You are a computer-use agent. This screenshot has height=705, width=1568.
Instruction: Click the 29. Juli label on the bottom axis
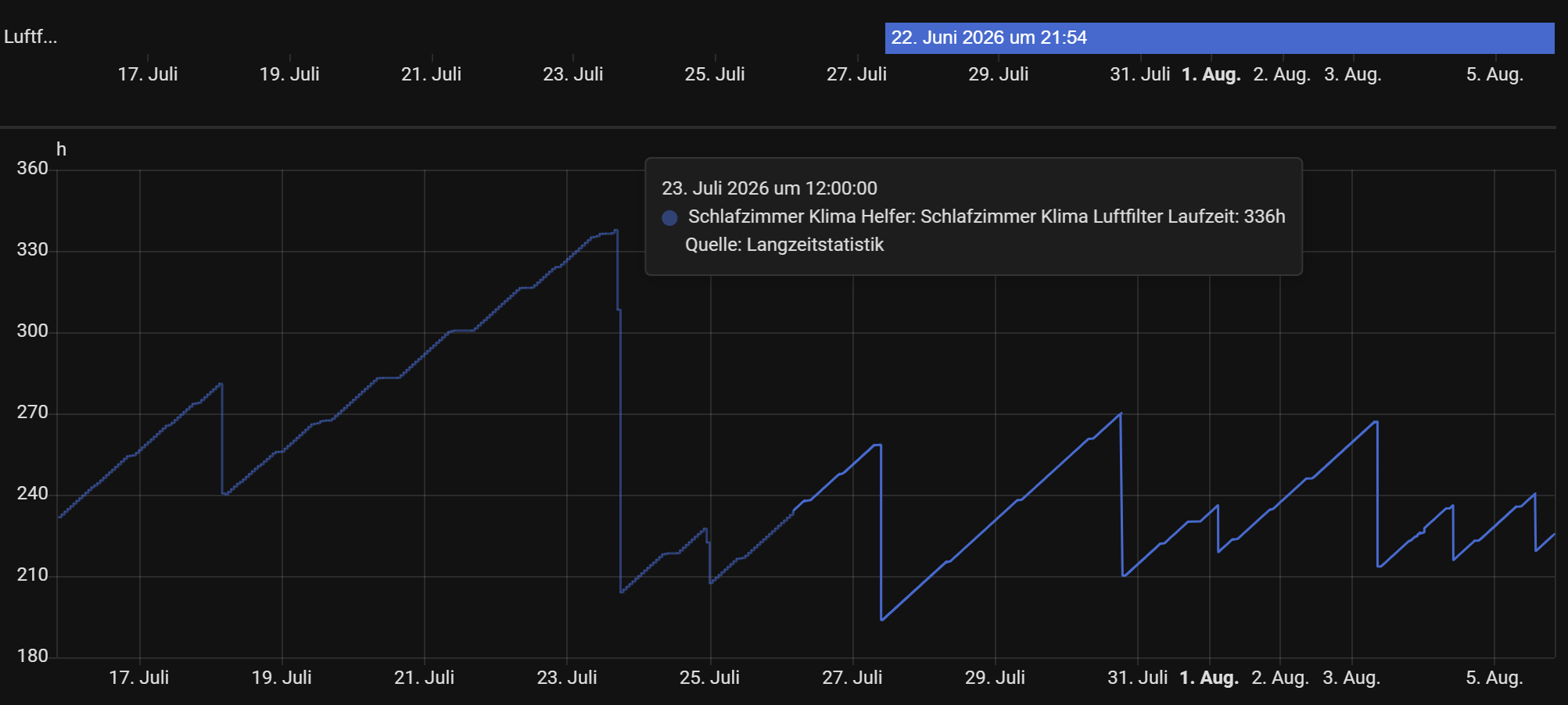point(995,678)
